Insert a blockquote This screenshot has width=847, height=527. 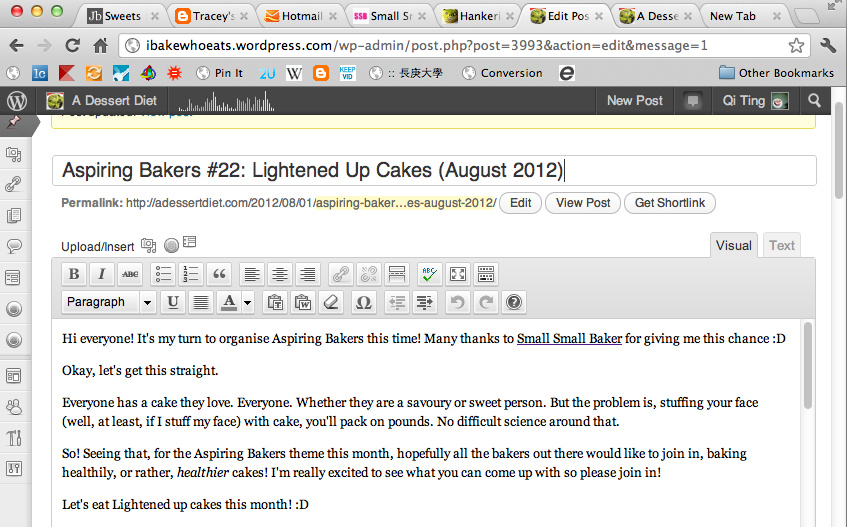point(220,274)
